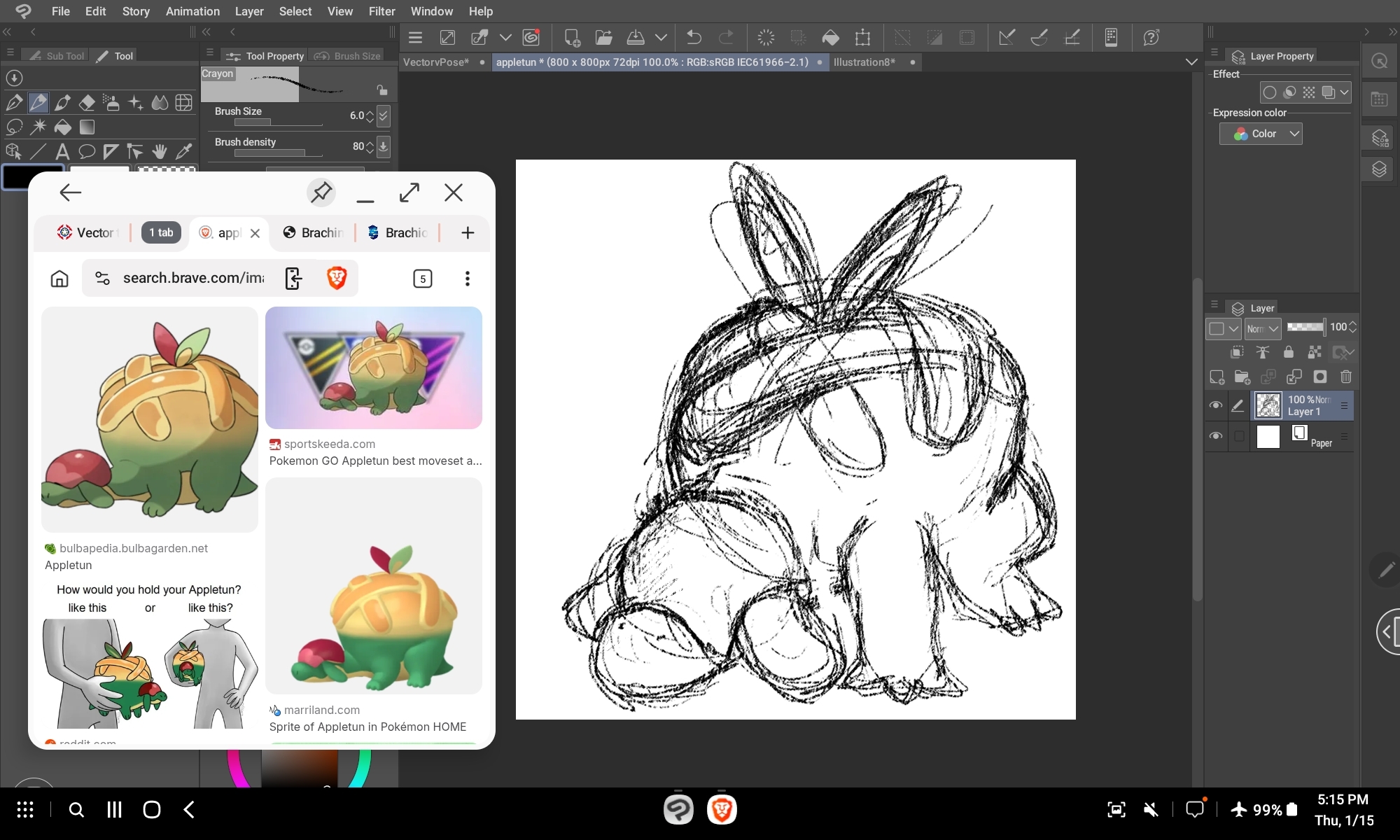The width and height of the screenshot is (1400, 840).
Task: Hide Layer 1 using eye icon
Action: [1216, 405]
